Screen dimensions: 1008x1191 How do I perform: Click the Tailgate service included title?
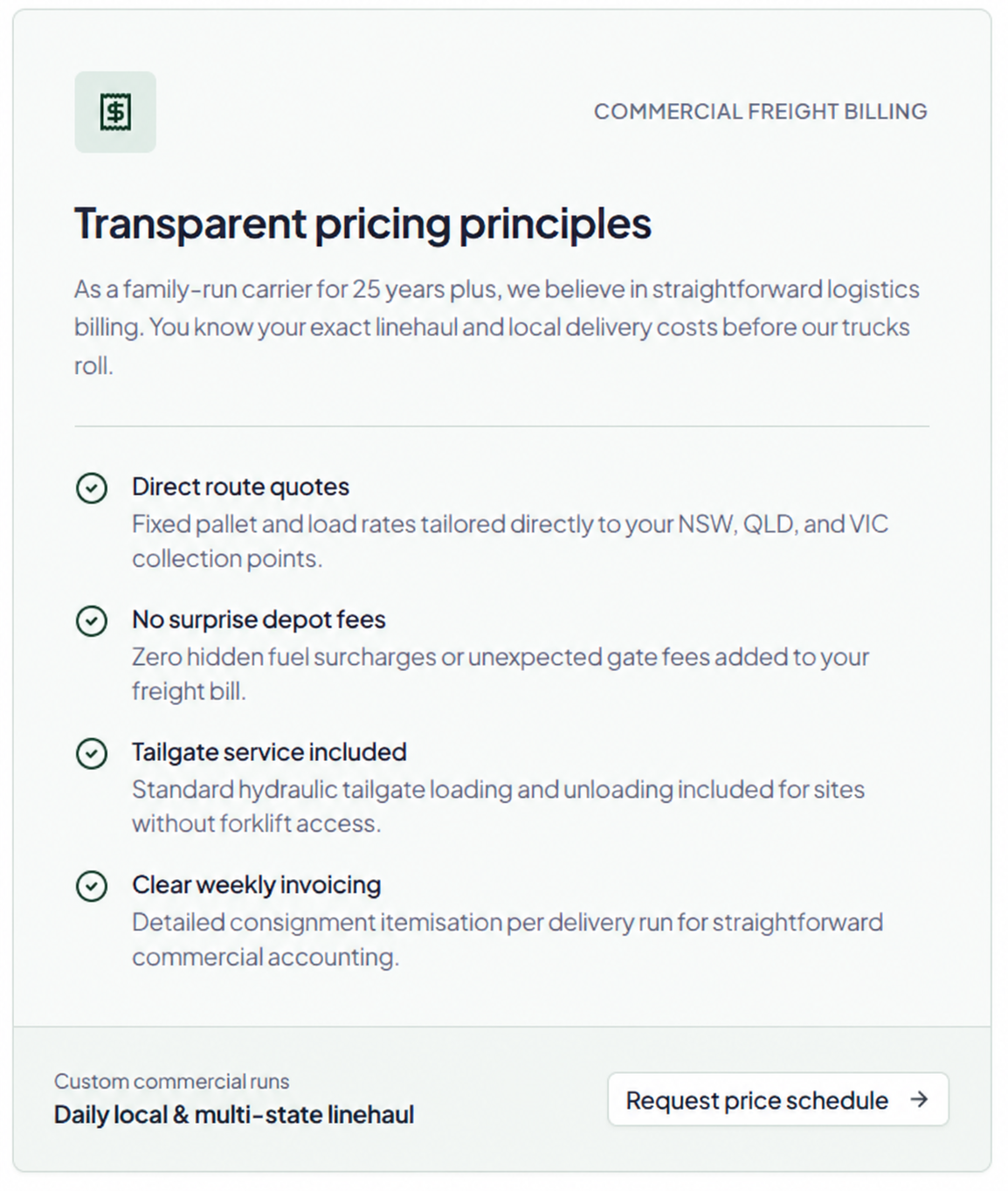(x=269, y=752)
